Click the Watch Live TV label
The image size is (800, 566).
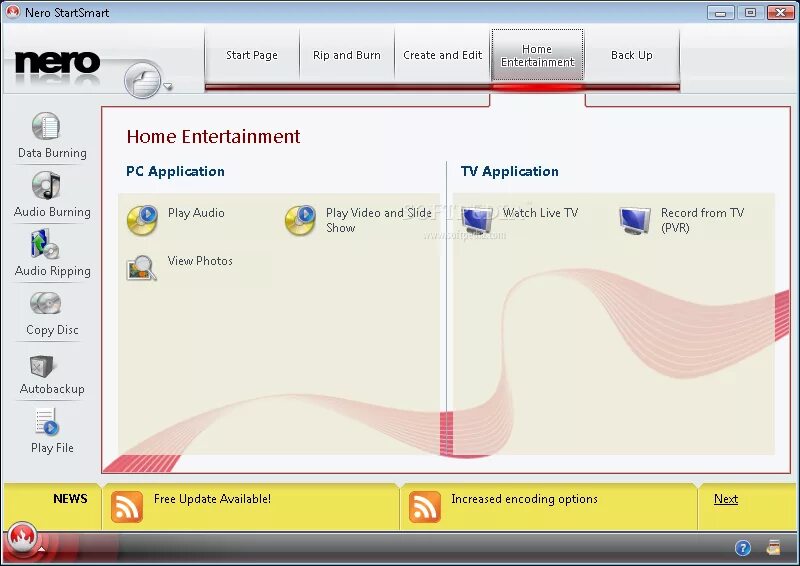click(x=540, y=213)
